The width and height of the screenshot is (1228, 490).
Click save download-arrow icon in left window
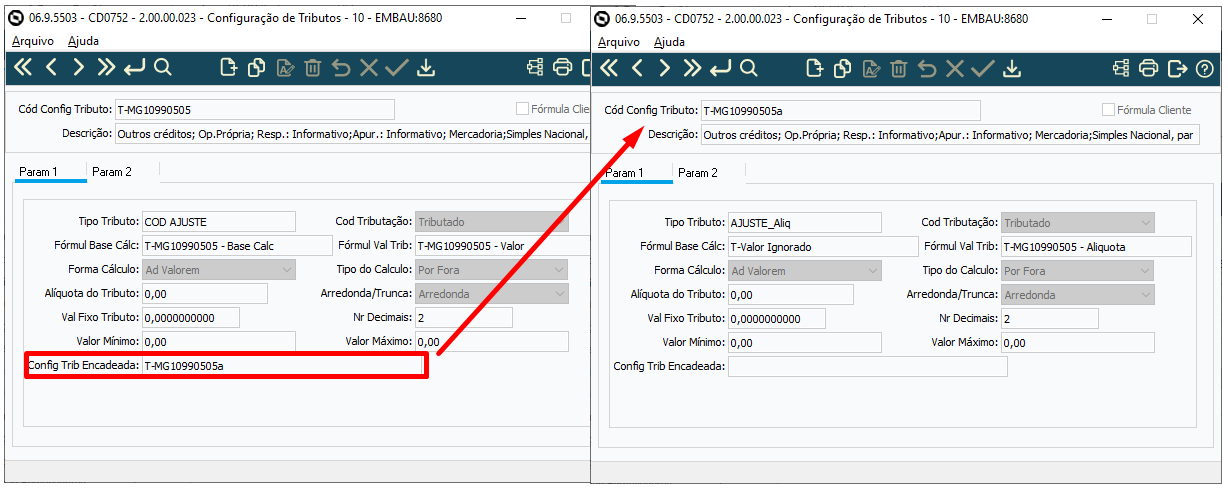[x=426, y=68]
